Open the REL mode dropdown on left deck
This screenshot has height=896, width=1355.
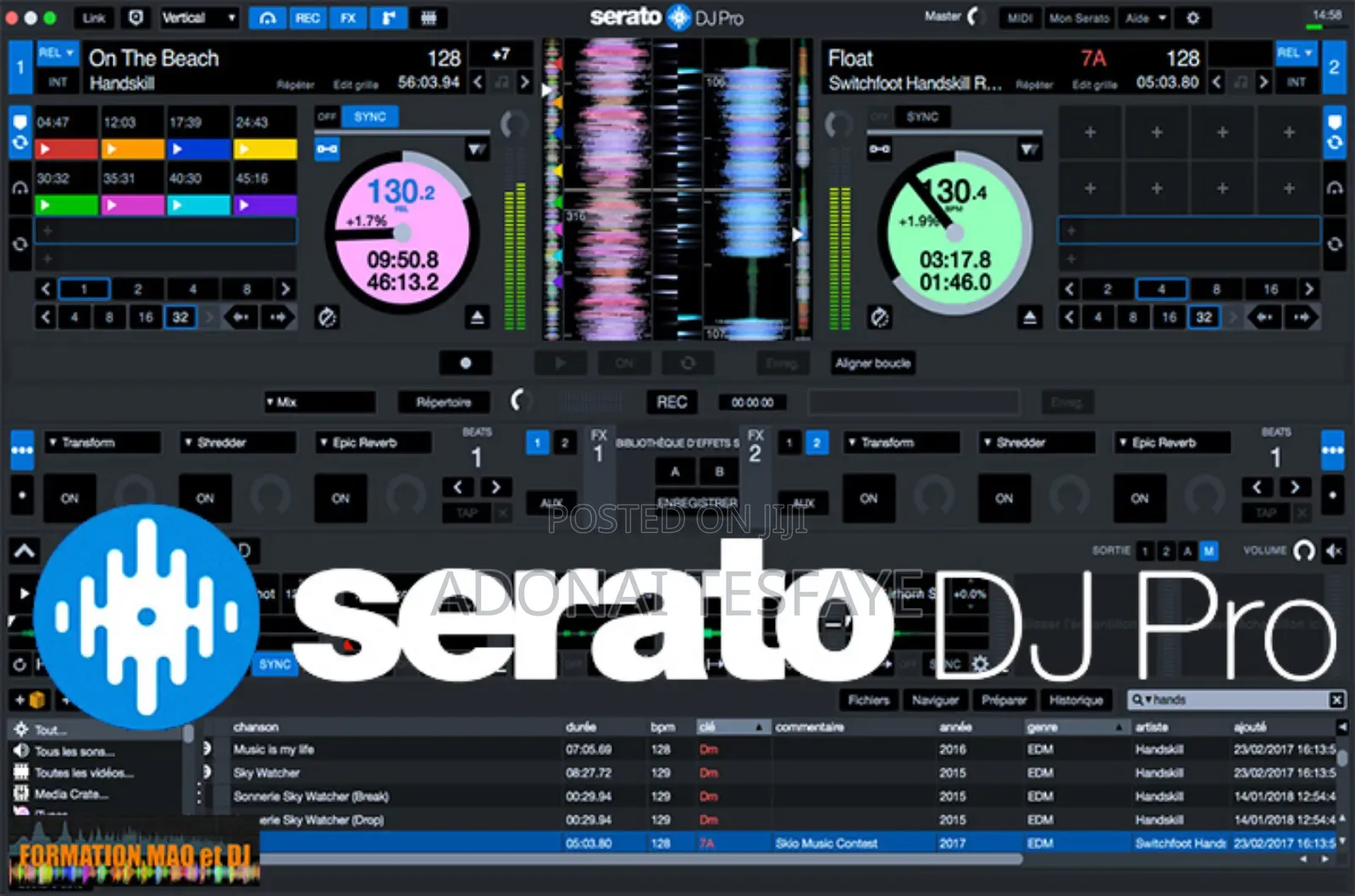57,53
